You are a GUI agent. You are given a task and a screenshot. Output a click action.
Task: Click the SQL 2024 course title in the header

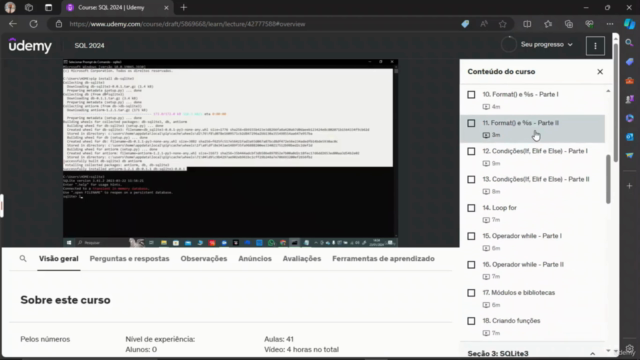click(x=89, y=46)
